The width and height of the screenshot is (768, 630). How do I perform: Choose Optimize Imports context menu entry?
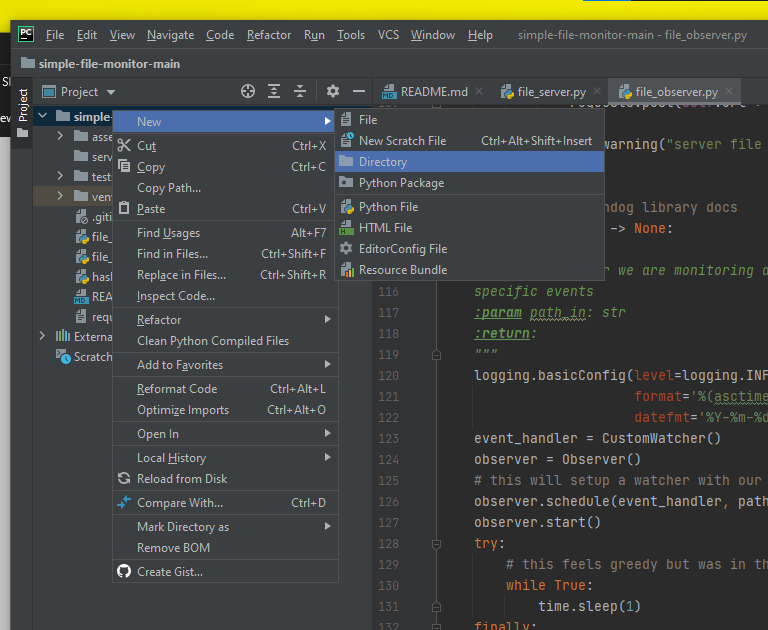225,410
